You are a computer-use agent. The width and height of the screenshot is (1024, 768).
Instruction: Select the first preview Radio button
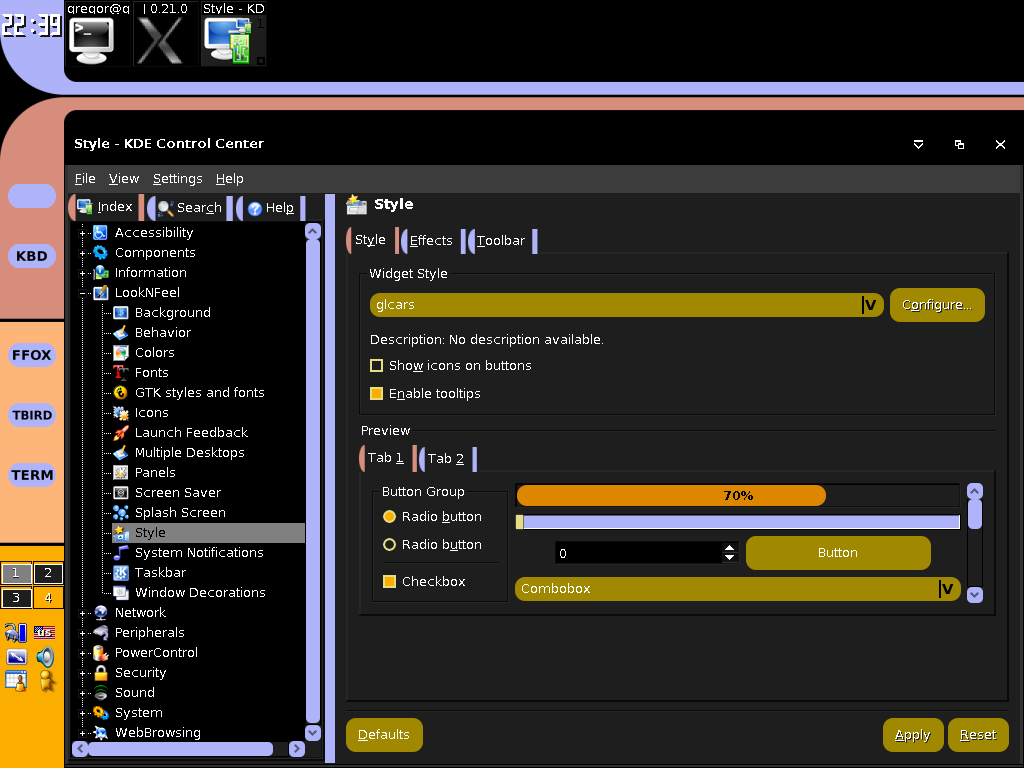coord(389,517)
